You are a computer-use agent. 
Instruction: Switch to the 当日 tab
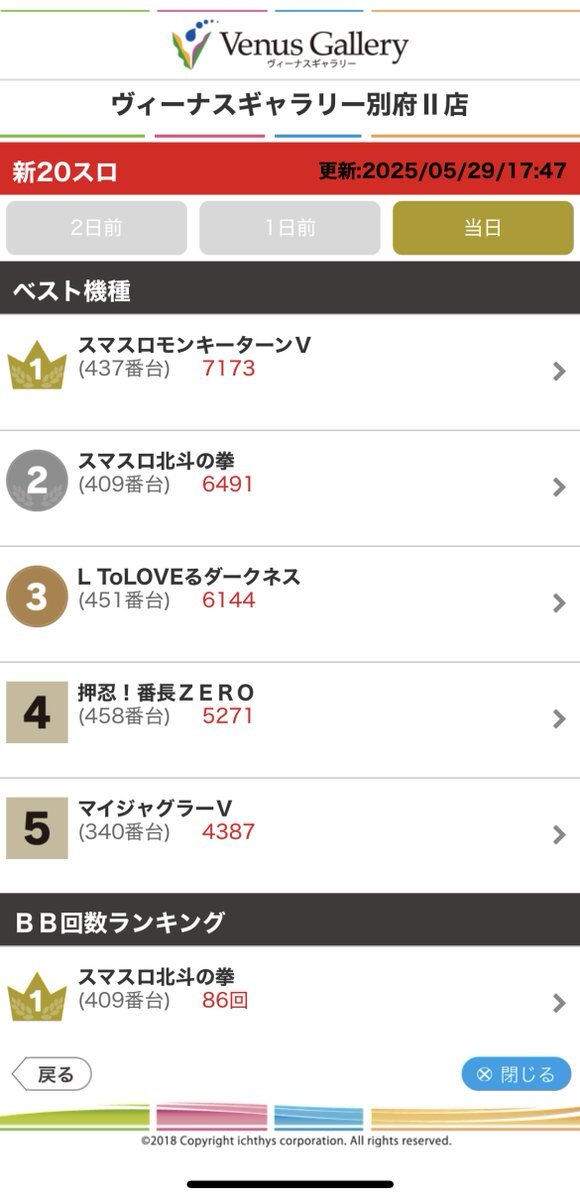[x=483, y=228]
